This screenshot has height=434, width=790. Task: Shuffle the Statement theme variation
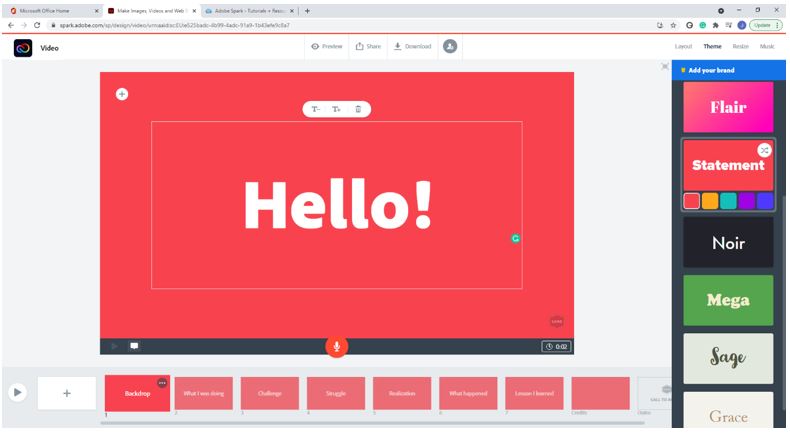click(x=764, y=150)
